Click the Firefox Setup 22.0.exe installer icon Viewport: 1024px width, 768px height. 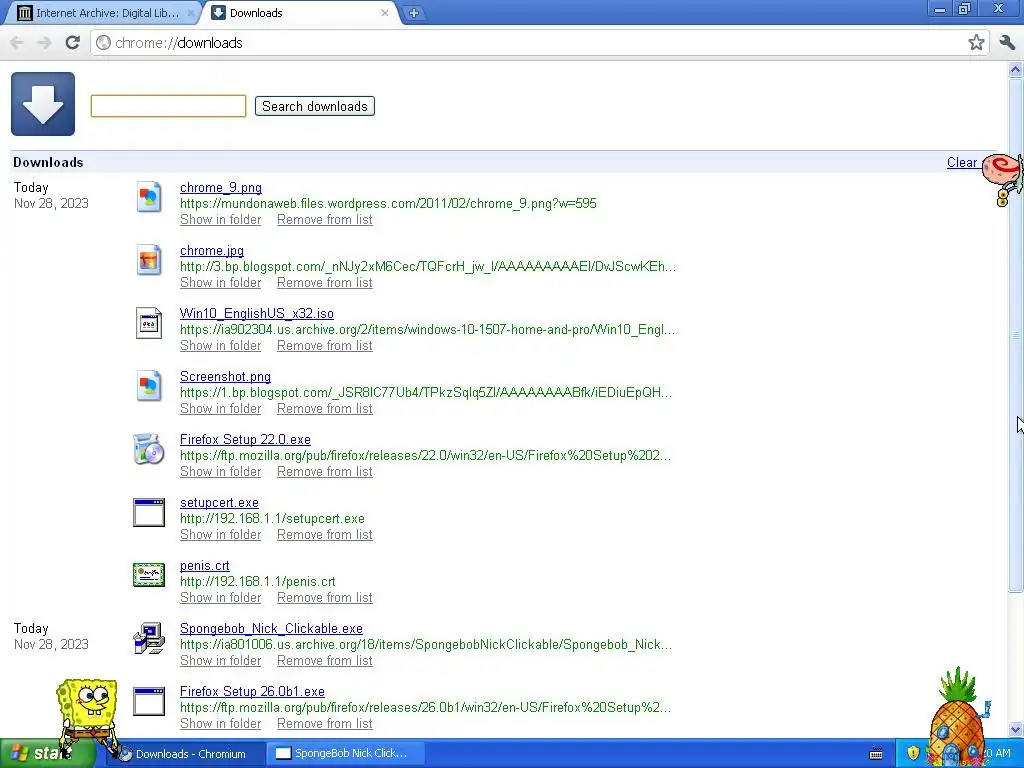pos(149,449)
